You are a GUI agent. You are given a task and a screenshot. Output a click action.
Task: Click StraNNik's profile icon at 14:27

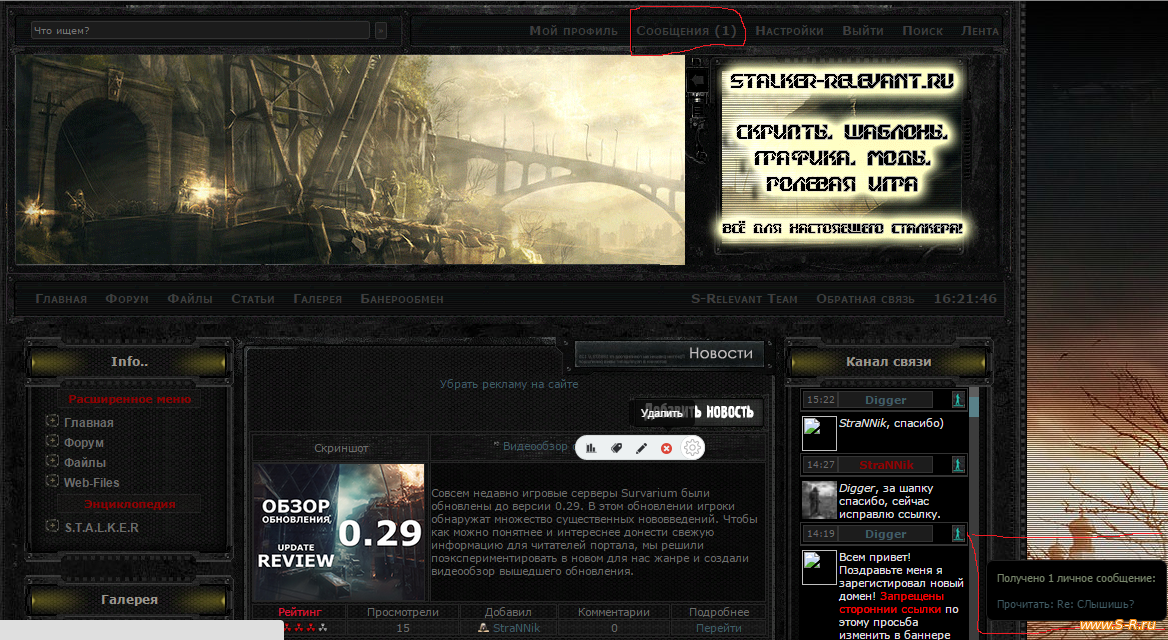[x=958, y=465]
